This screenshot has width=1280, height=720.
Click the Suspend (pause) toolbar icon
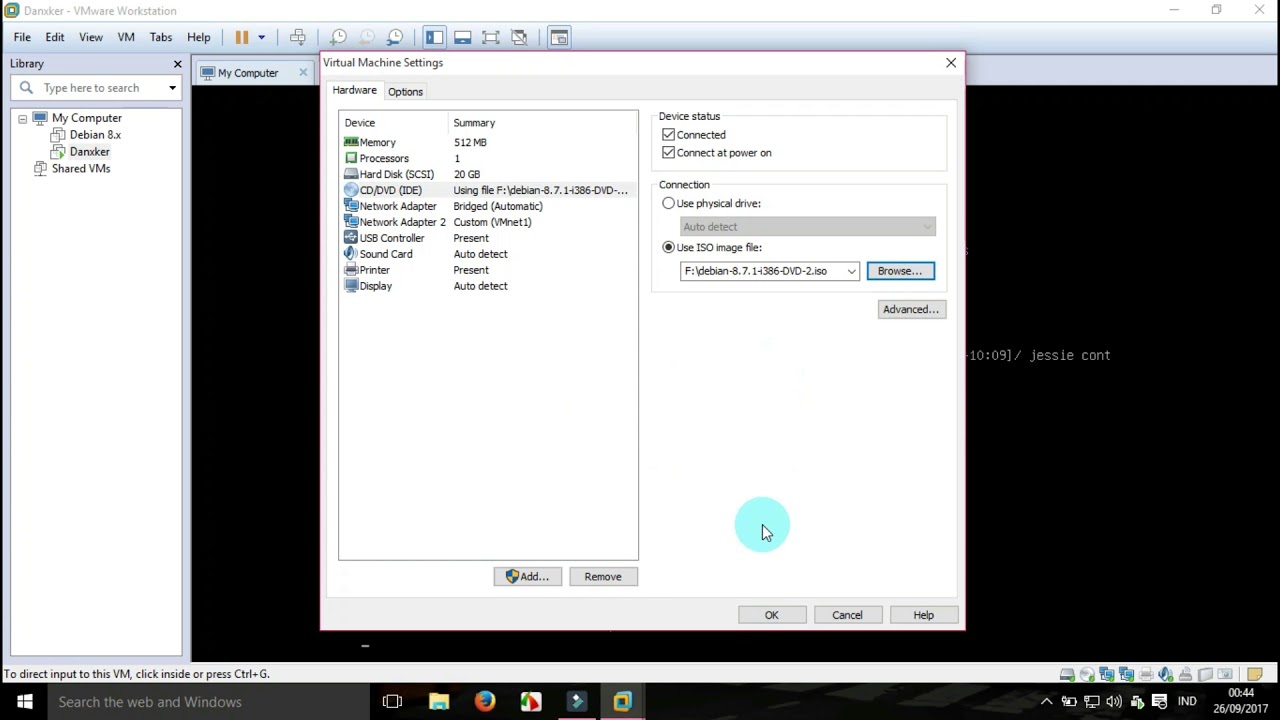[x=242, y=37]
